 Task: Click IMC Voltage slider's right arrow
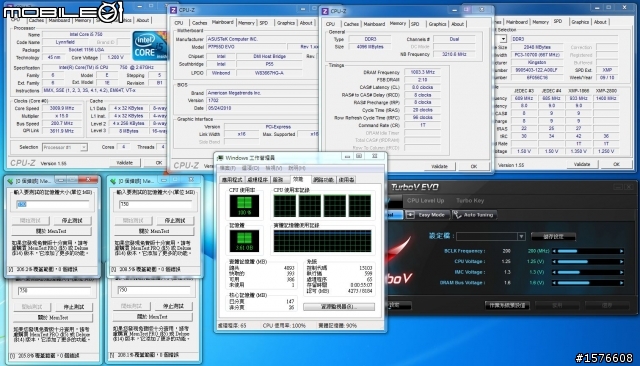[x=622, y=272]
